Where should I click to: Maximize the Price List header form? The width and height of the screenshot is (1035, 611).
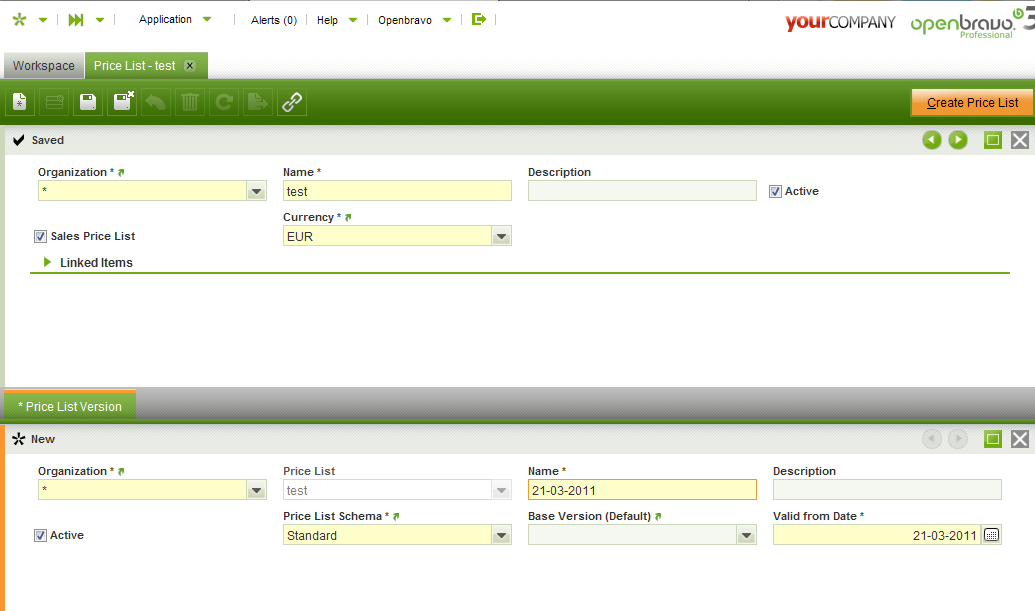pyautogui.click(x=993, y=140)
